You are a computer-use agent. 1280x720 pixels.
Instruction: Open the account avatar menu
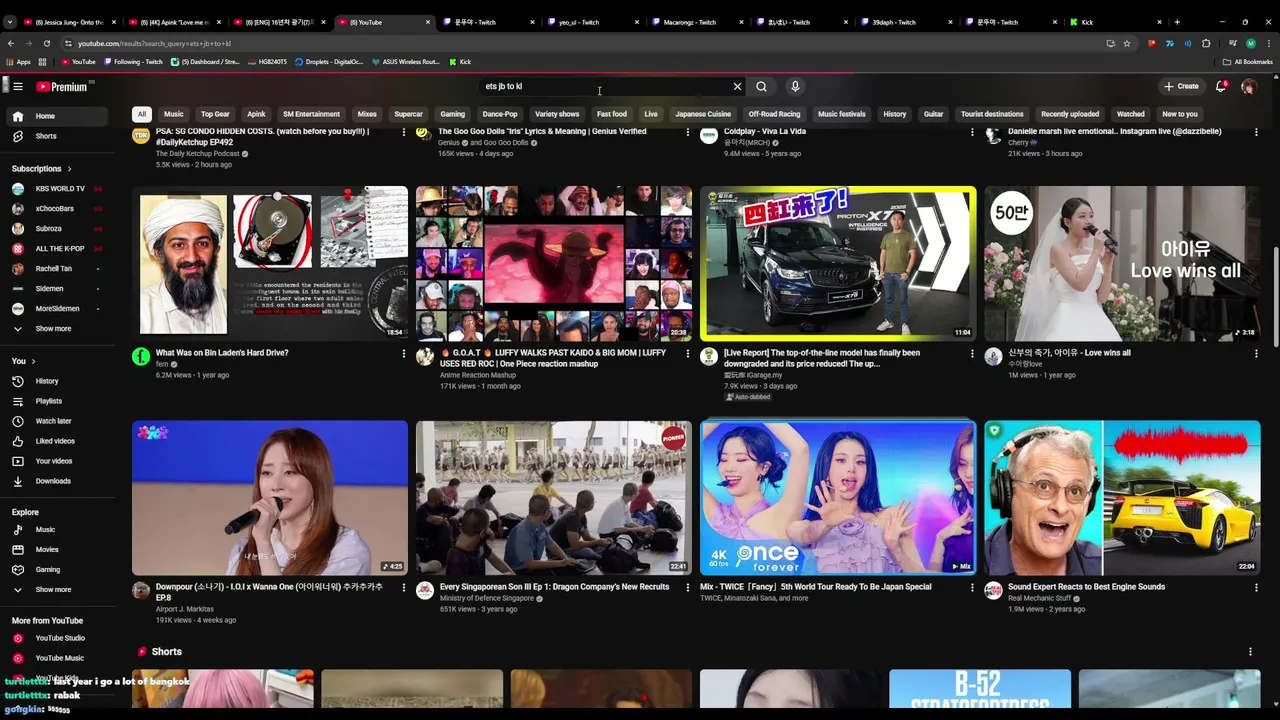coord(1249,87)
